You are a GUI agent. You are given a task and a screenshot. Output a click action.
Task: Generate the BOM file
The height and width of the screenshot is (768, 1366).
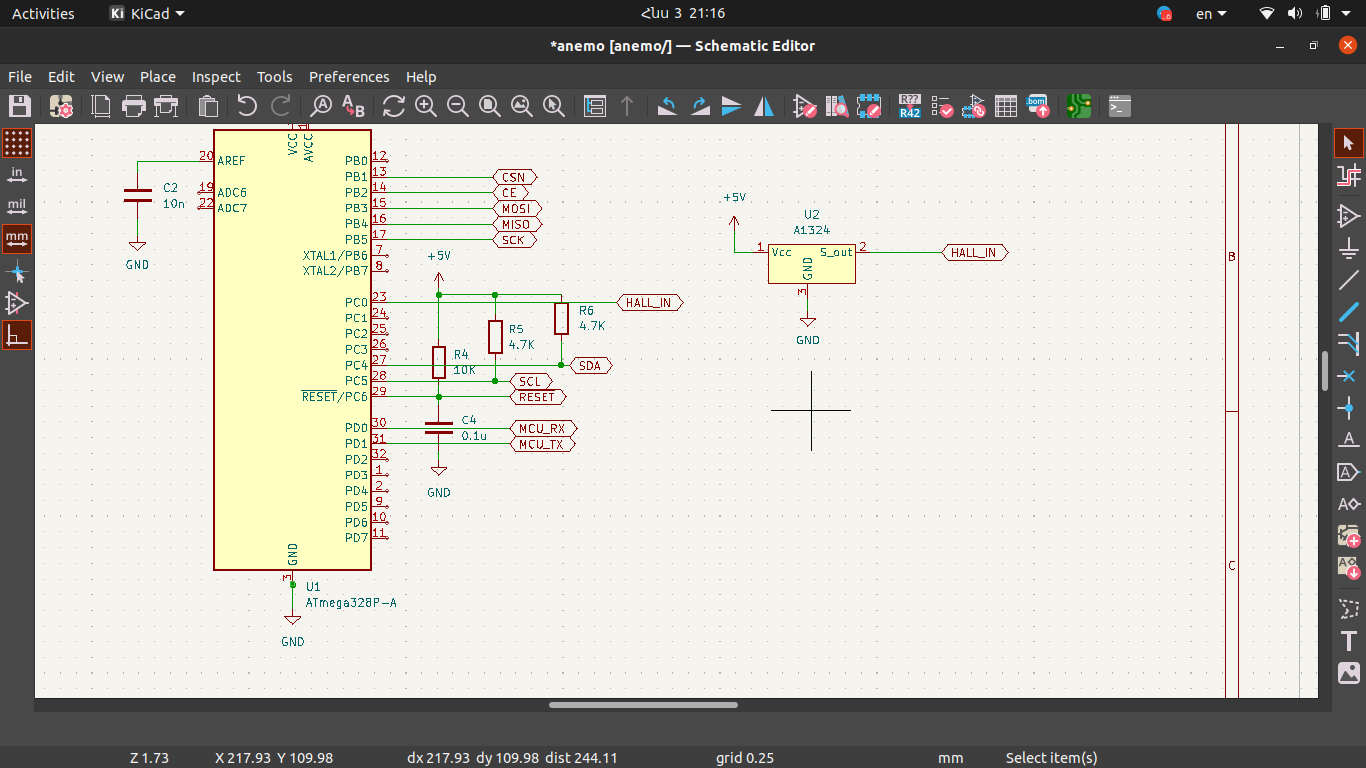tap(1038, 106)
